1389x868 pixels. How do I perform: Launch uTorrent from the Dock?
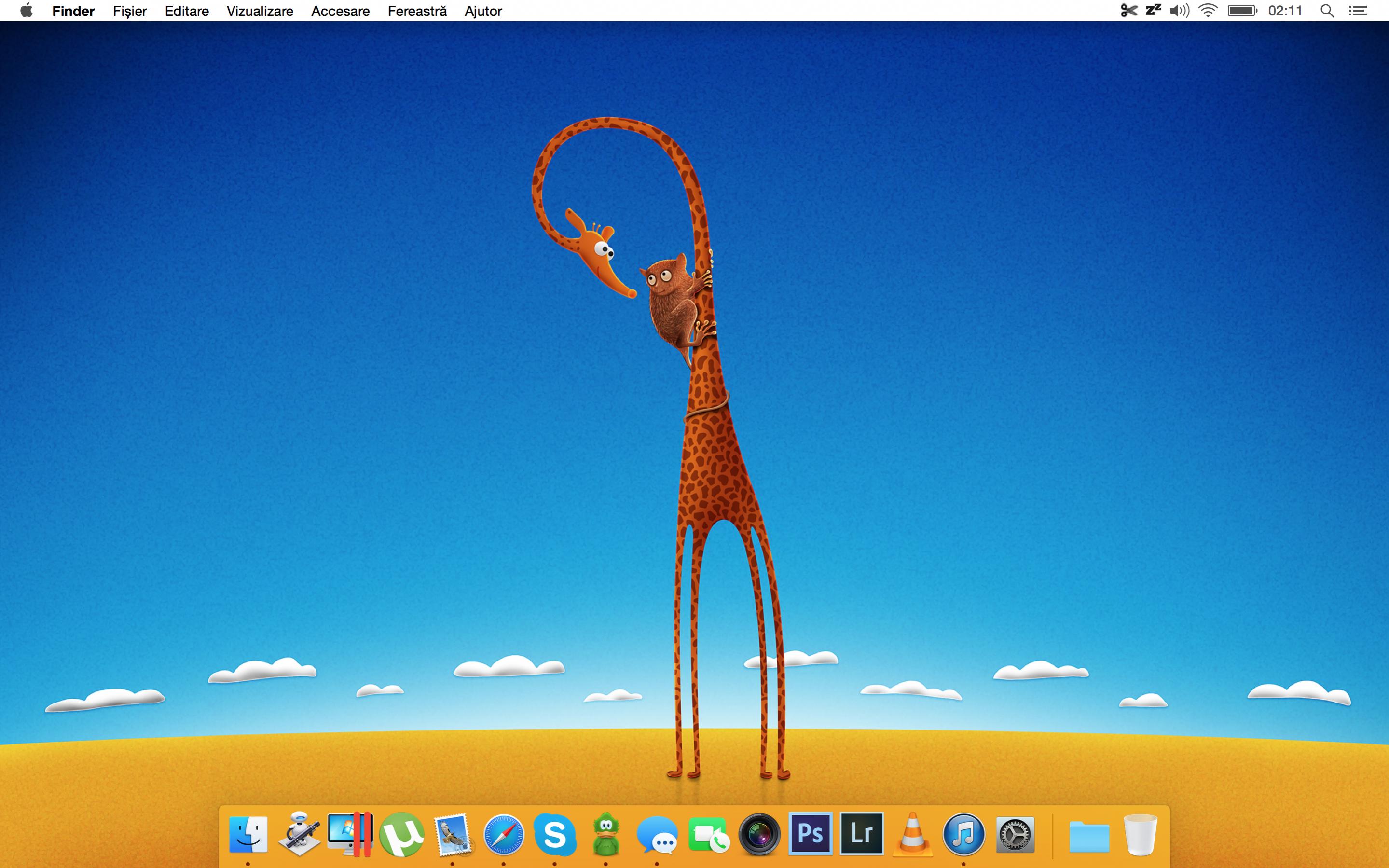point(401,834)
